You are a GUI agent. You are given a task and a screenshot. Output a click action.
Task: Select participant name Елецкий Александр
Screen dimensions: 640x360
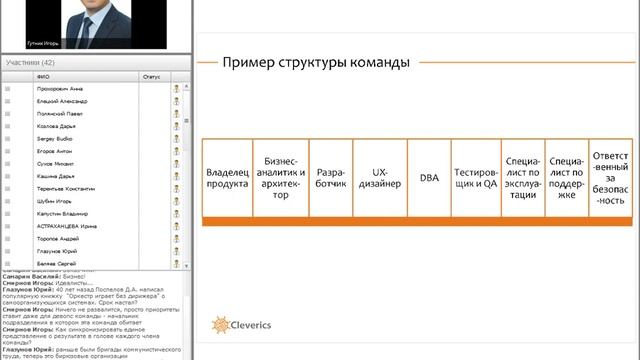coord(62,101)
